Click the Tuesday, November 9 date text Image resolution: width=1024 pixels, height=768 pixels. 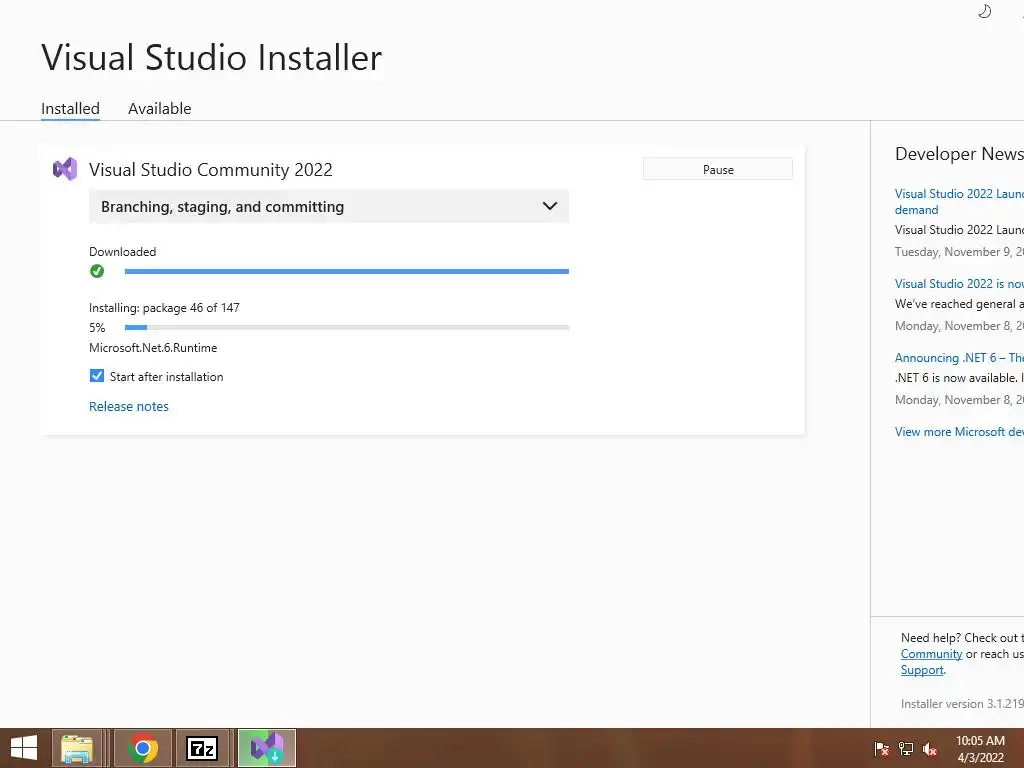[x=959, y=251]
